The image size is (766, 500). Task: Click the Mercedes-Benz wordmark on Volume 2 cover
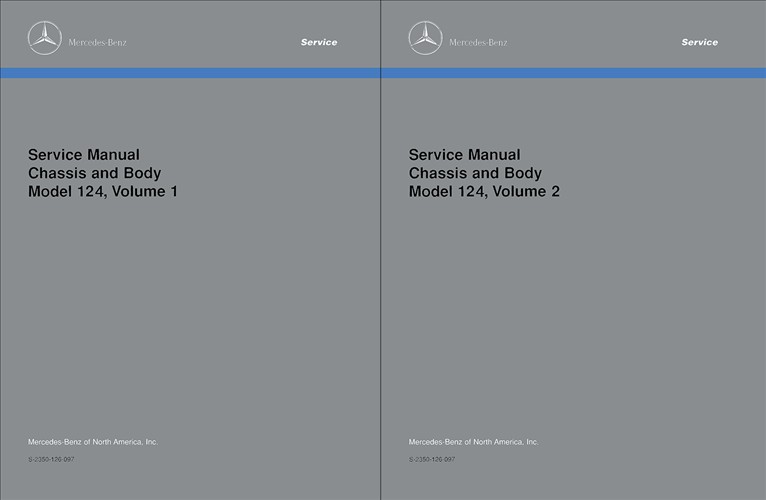coord(478,43)
